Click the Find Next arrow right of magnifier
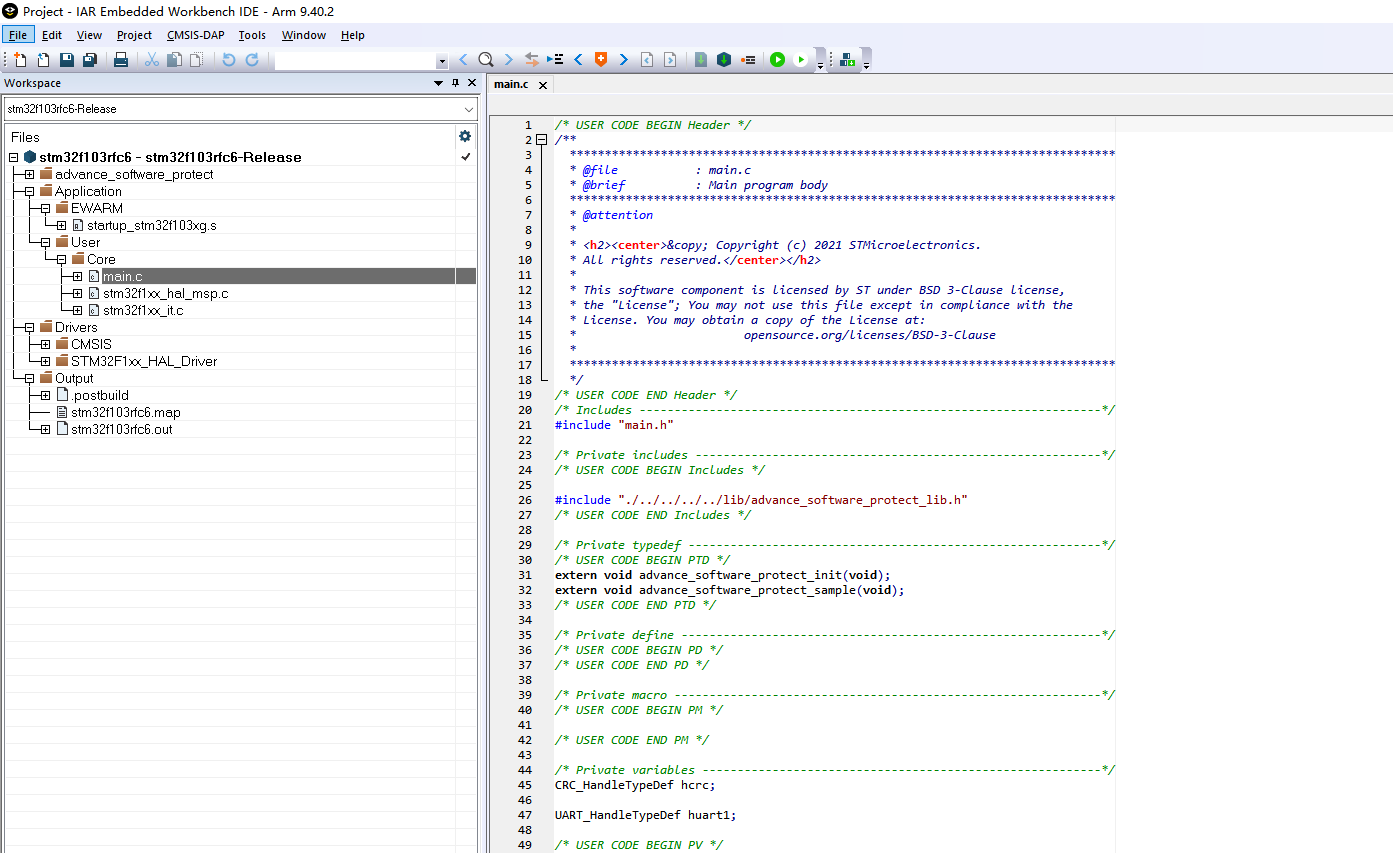Viewport: 1393px width, 853px height. (x=508, y=60)
